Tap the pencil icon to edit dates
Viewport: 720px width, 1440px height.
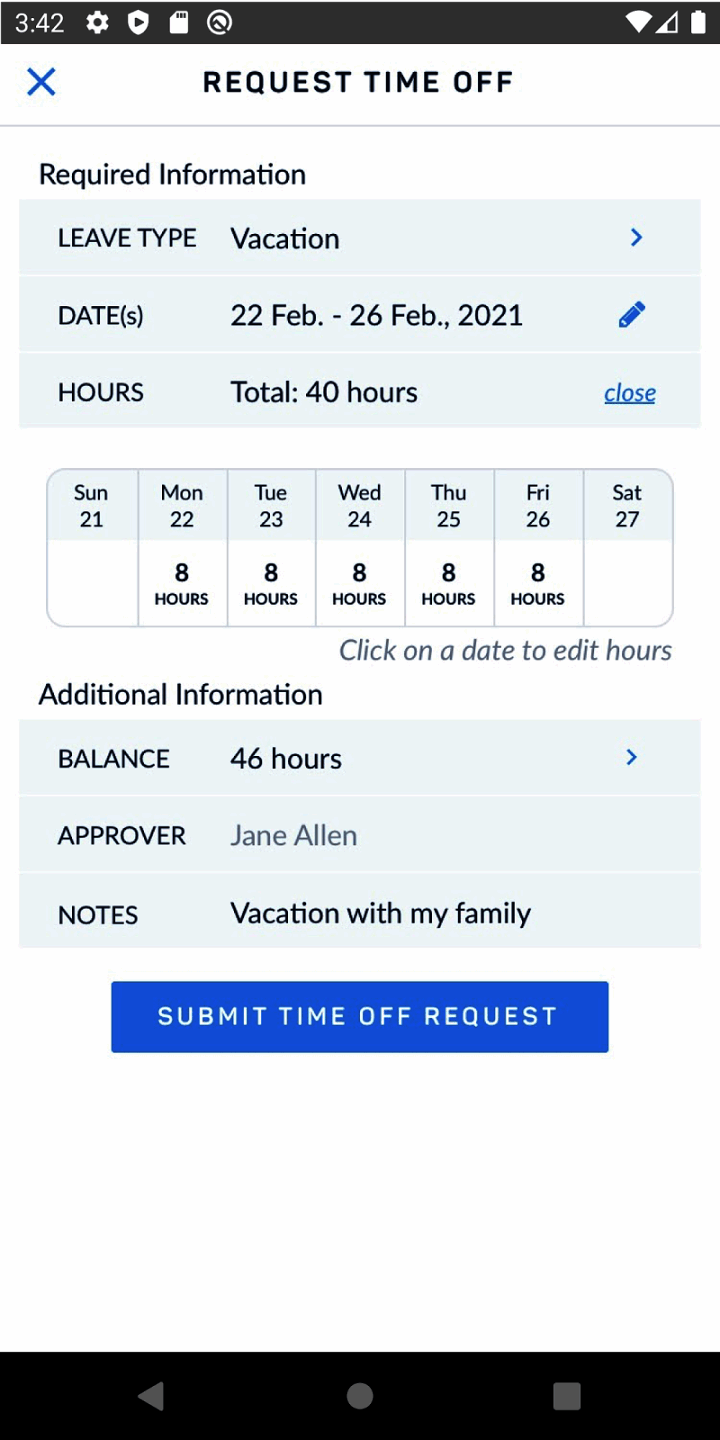pyautogui.click(x=632, y=315)
